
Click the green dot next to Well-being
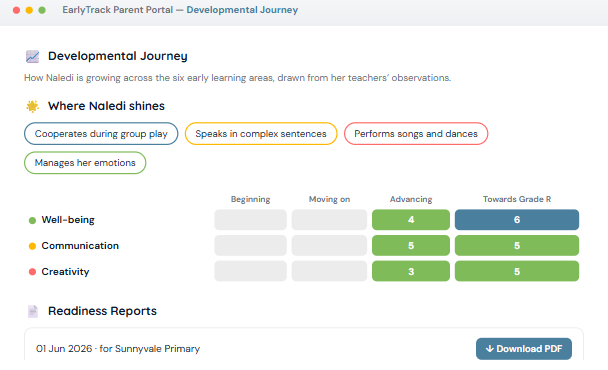pos(33,220)
